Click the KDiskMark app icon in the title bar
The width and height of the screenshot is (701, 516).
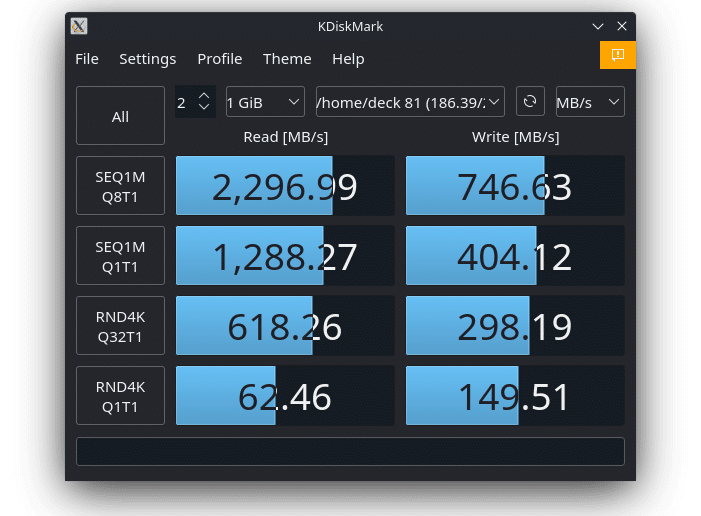(79, 26)
